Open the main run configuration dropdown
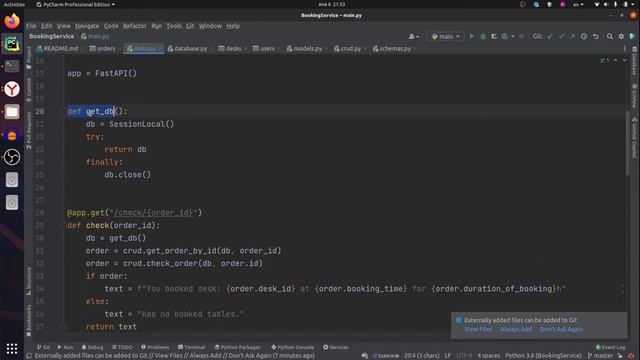Image resolution: width=640 pixels, height=360 pixels. tap(446, 36)
